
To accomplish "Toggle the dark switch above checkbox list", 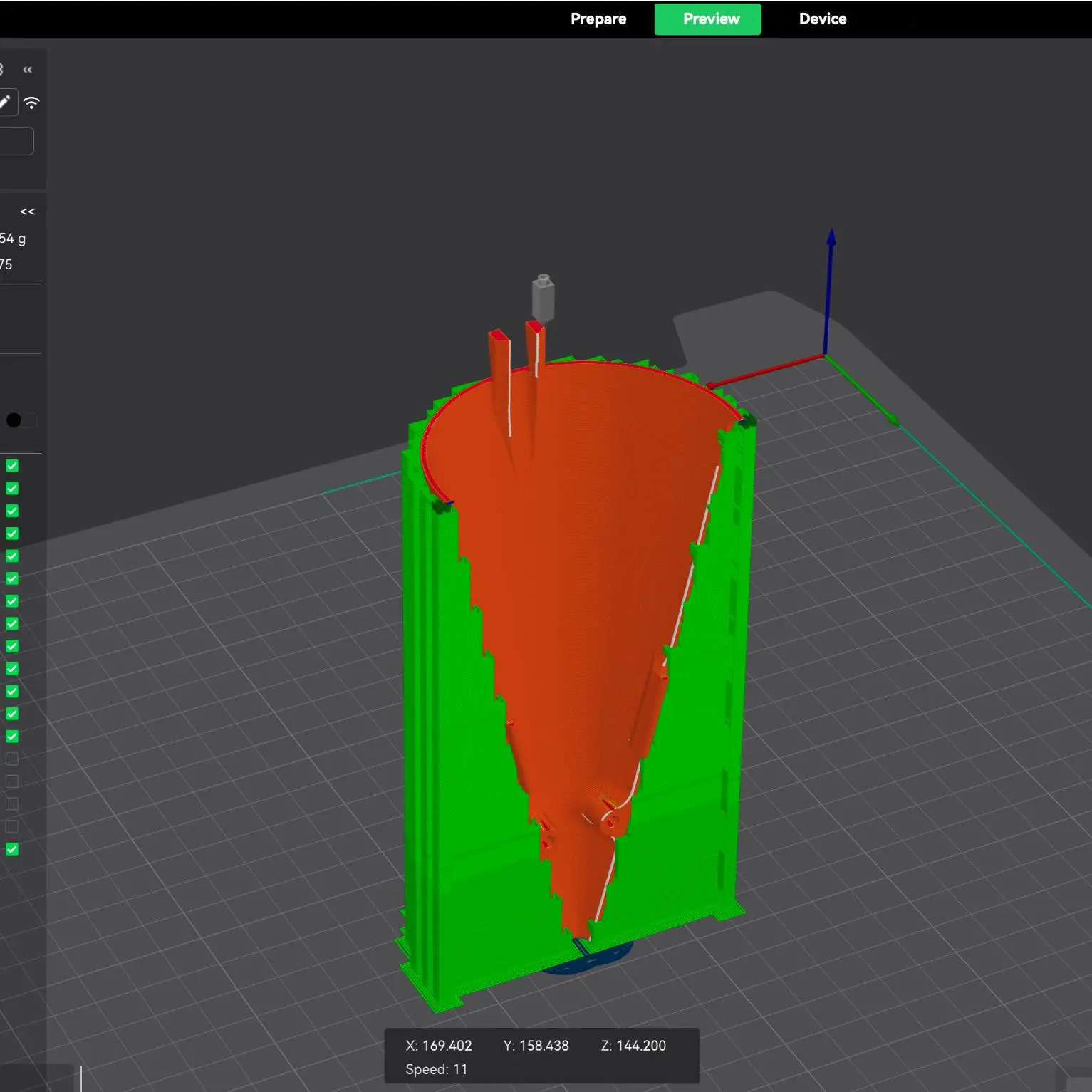I will point(21,420).
